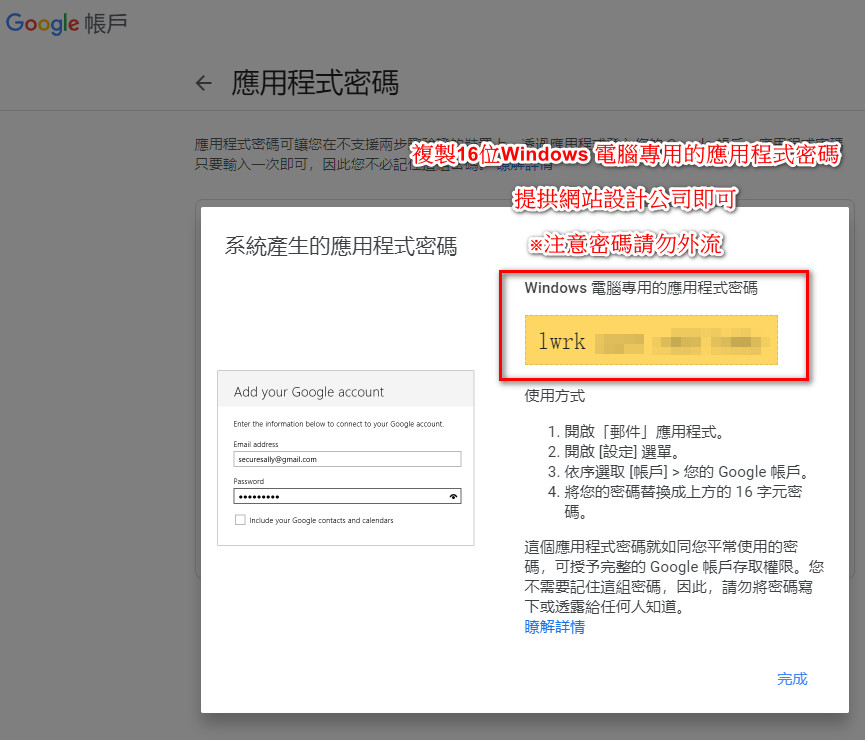Open the 瞭解詳情 link below the password notes
The image size is (865, 740).
[x=554, y=627]
